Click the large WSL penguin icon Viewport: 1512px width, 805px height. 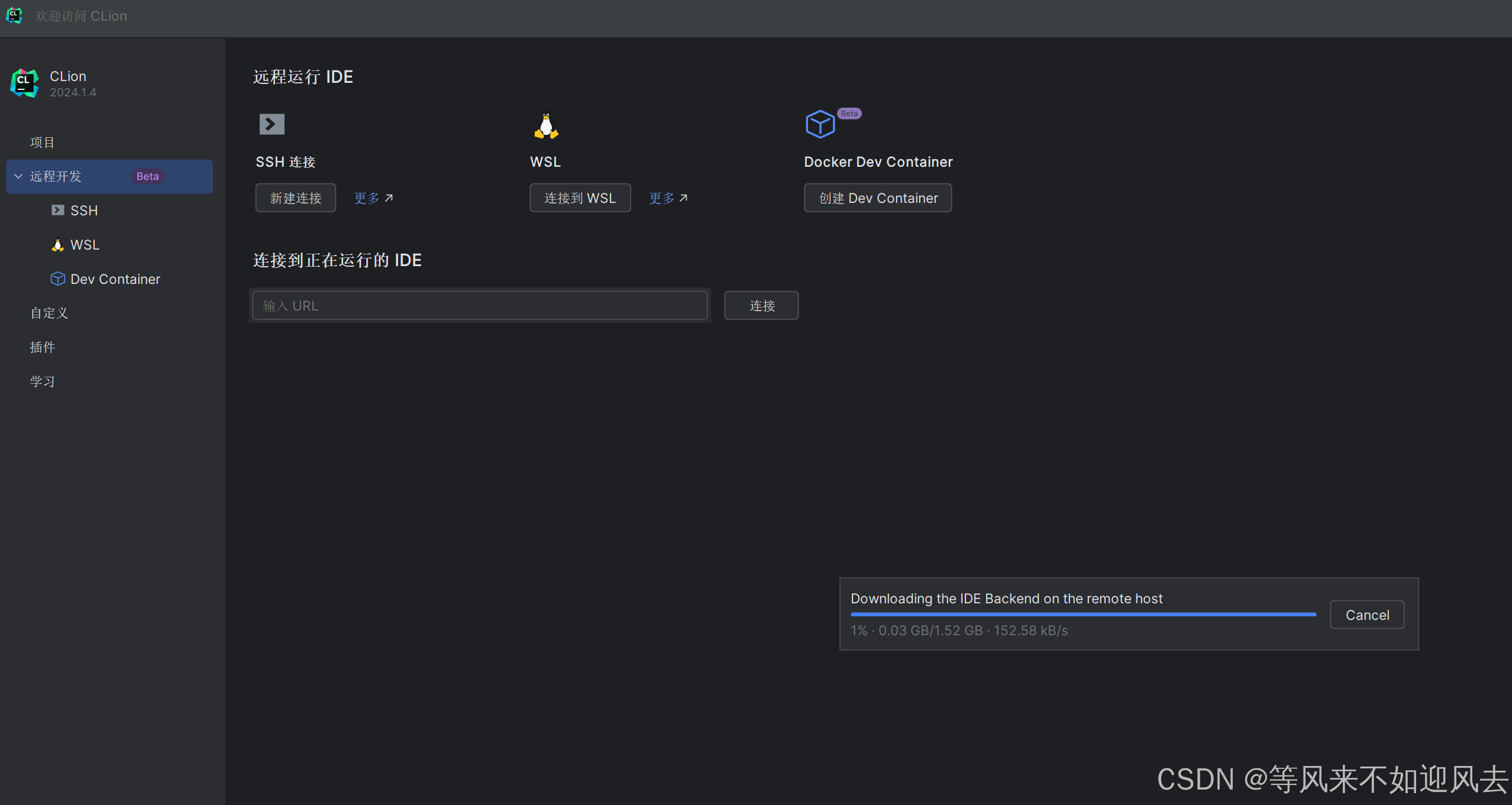(546, 126)
